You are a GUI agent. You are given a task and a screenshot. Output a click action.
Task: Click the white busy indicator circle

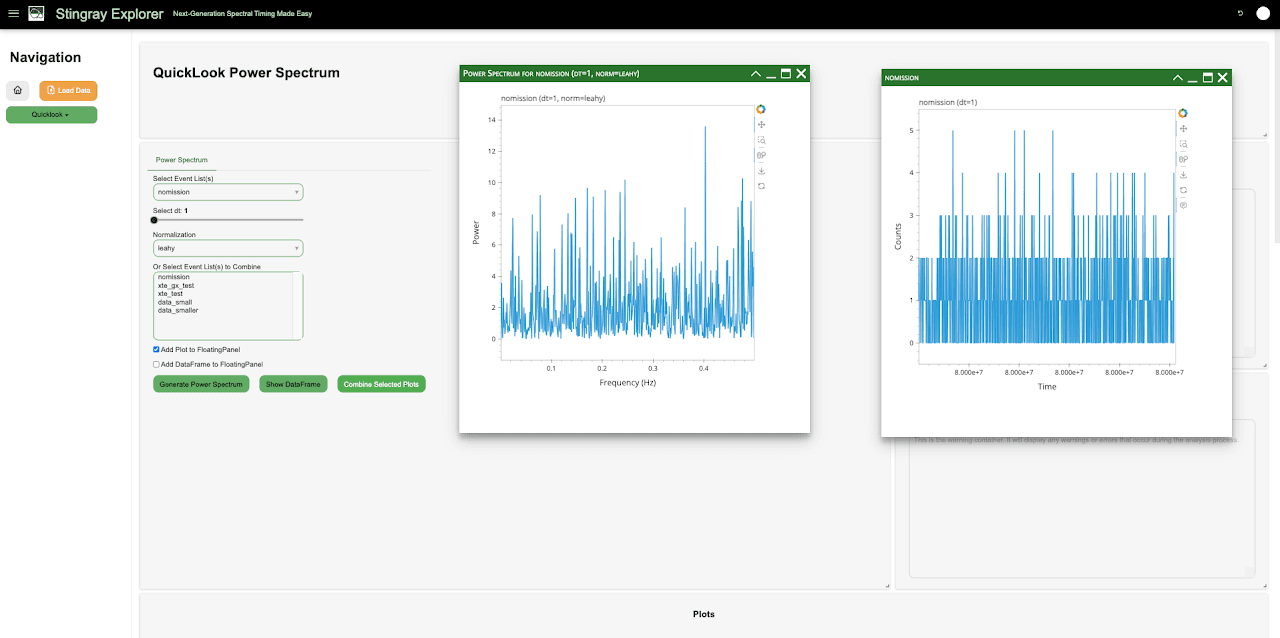(1263, 14)
